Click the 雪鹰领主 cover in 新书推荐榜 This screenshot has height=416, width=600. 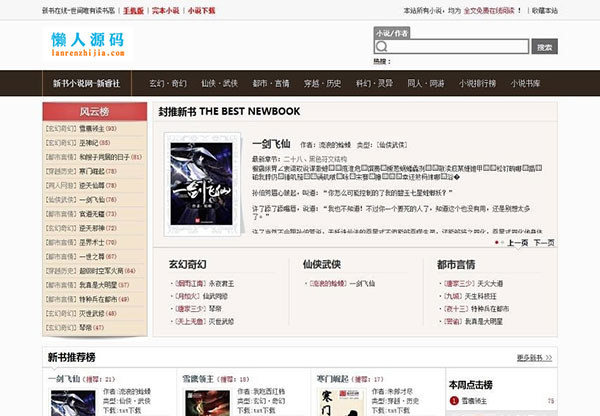[207, 403]
